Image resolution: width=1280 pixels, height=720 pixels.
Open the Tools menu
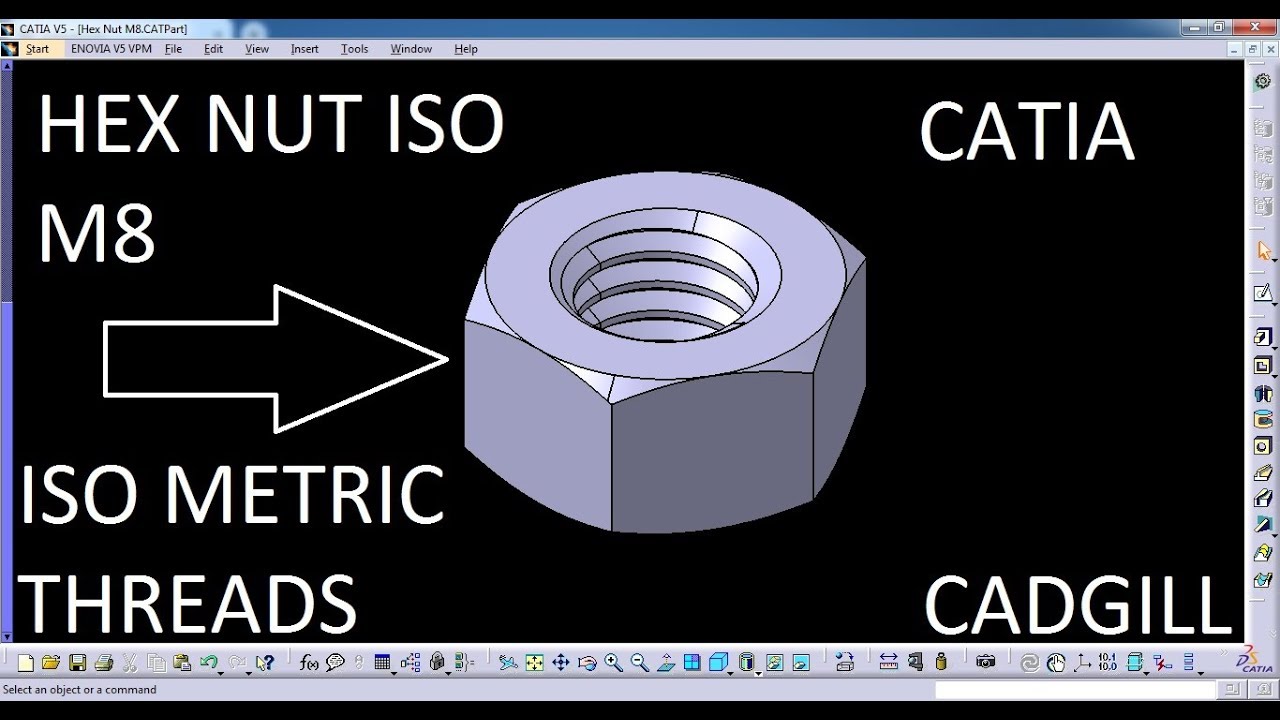tap(354, 48)
